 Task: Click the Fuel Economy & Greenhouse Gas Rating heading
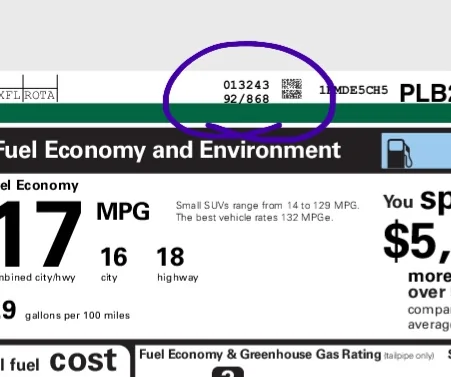click(260, 354)
